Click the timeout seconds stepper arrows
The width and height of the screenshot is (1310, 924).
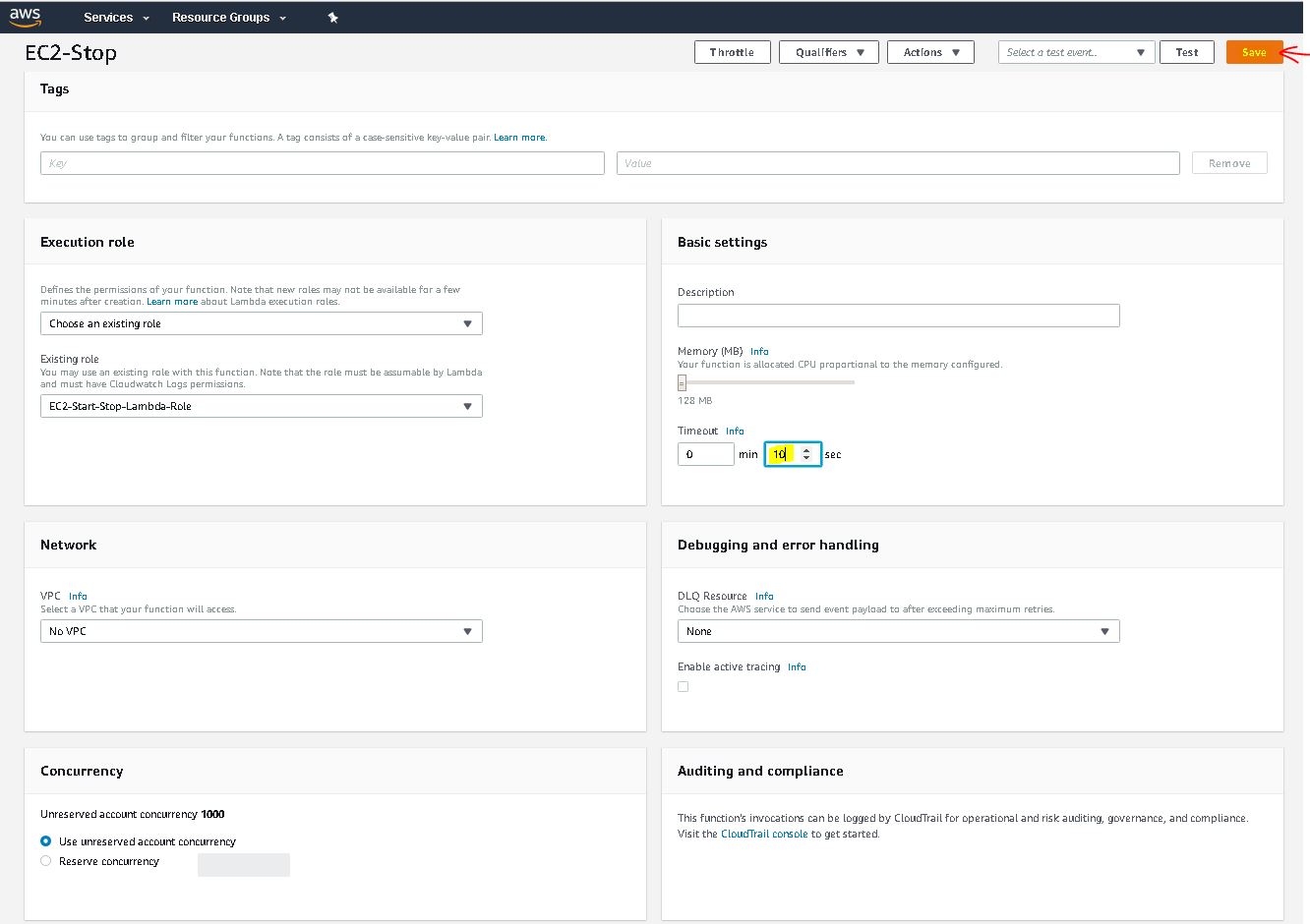click(806, 454)
